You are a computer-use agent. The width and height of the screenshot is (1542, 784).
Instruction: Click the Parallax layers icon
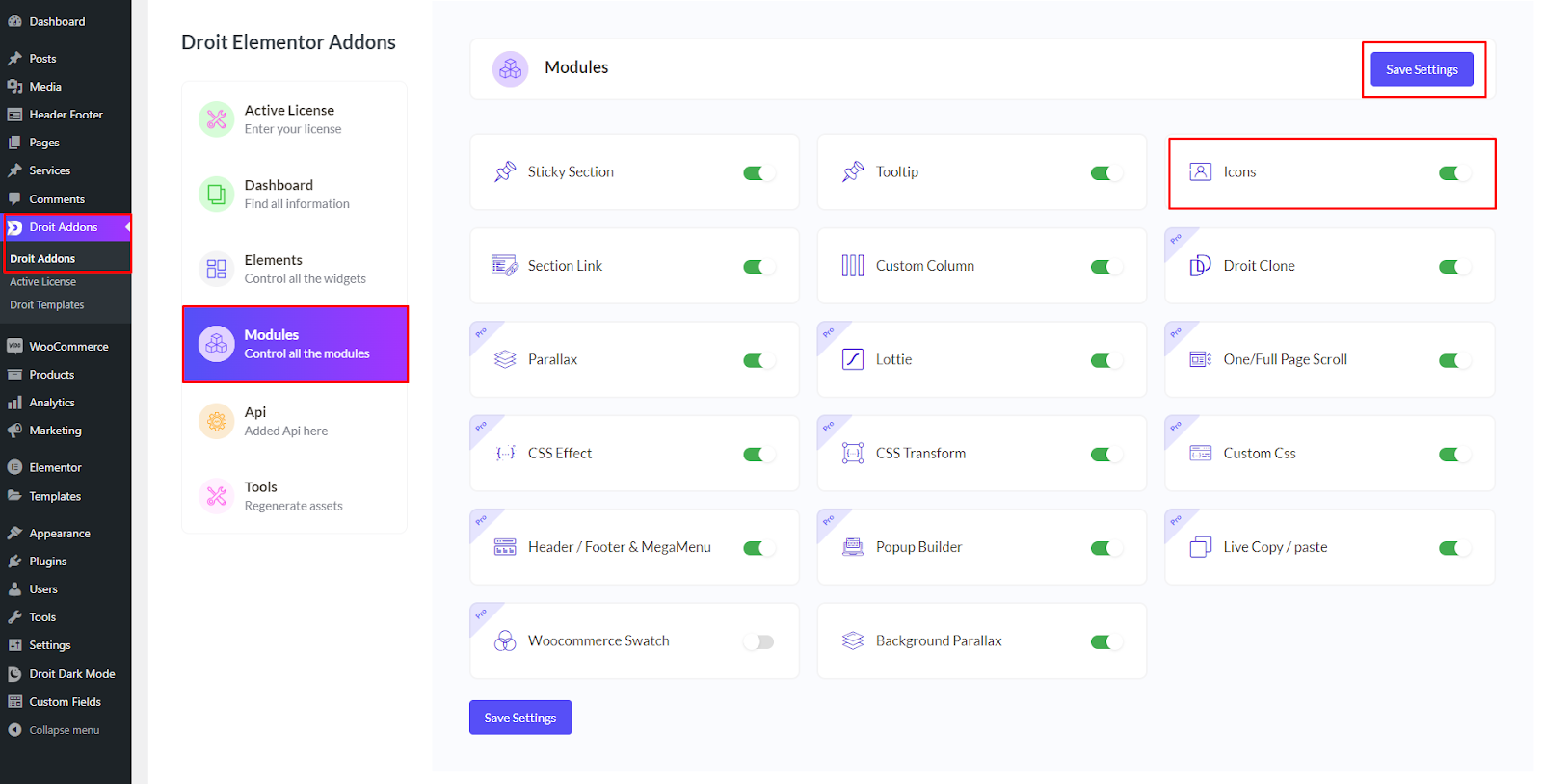(x=505, y=359)
